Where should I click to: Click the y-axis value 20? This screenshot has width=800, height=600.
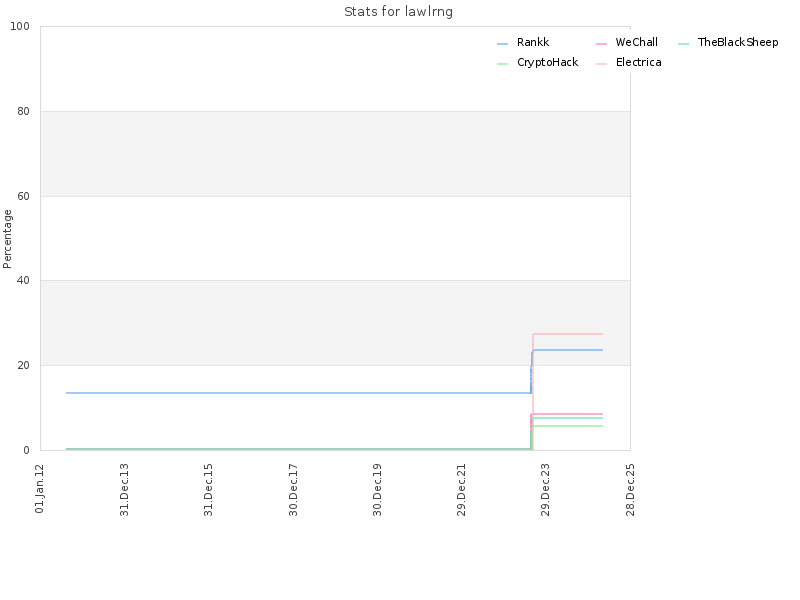(23, 365)
